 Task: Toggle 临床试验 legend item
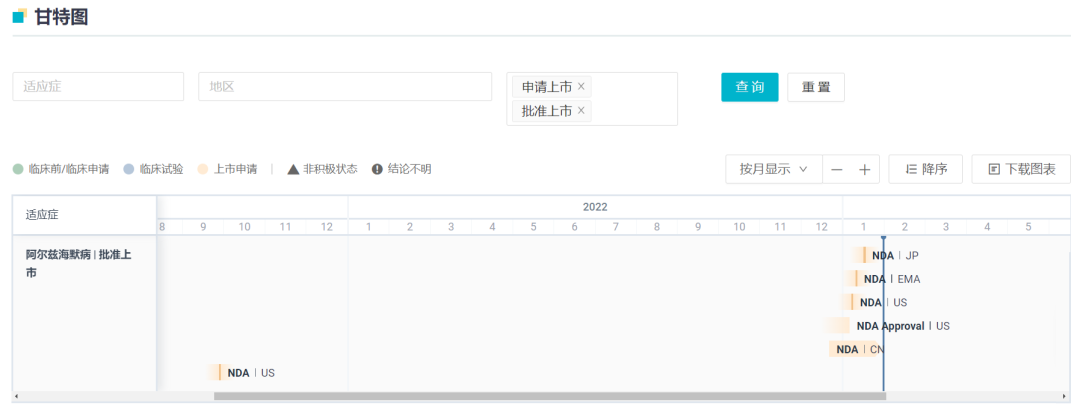pos(153,169)
